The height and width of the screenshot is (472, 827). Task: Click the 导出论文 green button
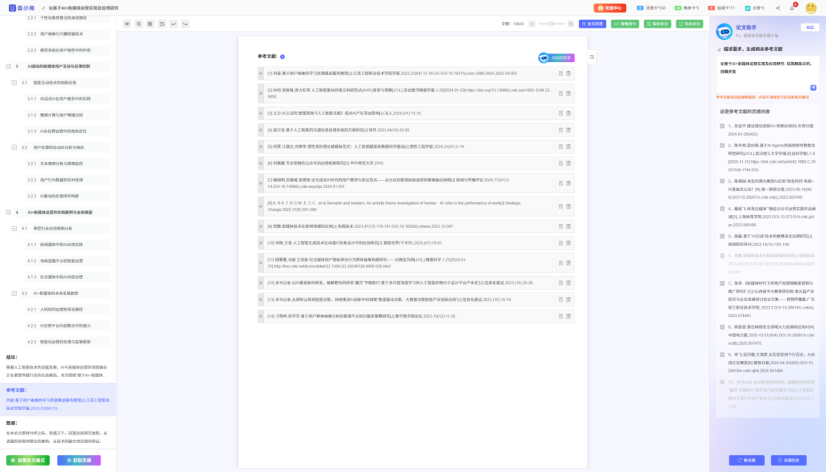click(x=689, y=24)
